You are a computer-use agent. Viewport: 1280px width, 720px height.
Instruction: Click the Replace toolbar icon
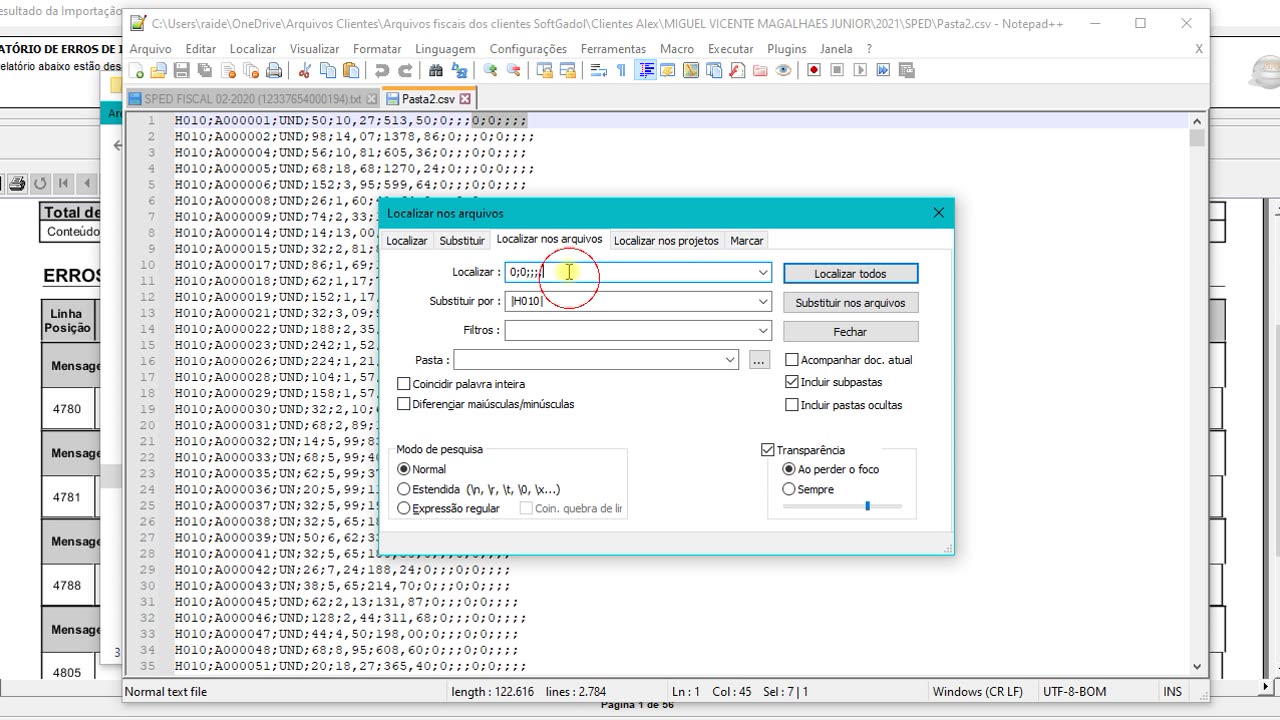tap(460, 70)
